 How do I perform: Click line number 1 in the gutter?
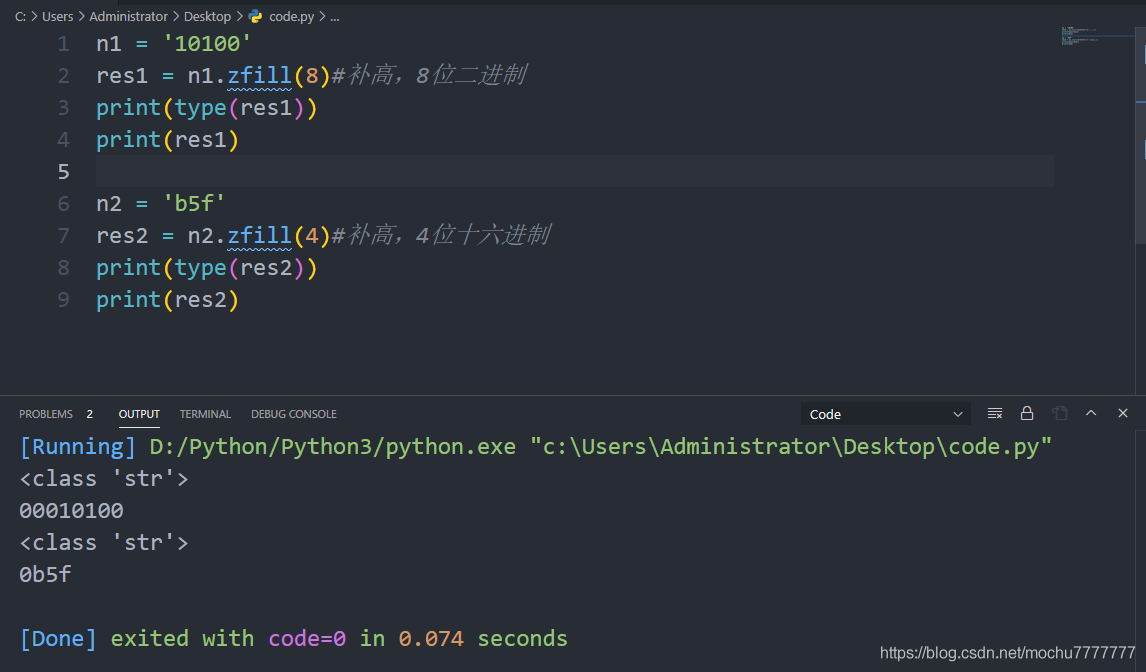[64, 44]
